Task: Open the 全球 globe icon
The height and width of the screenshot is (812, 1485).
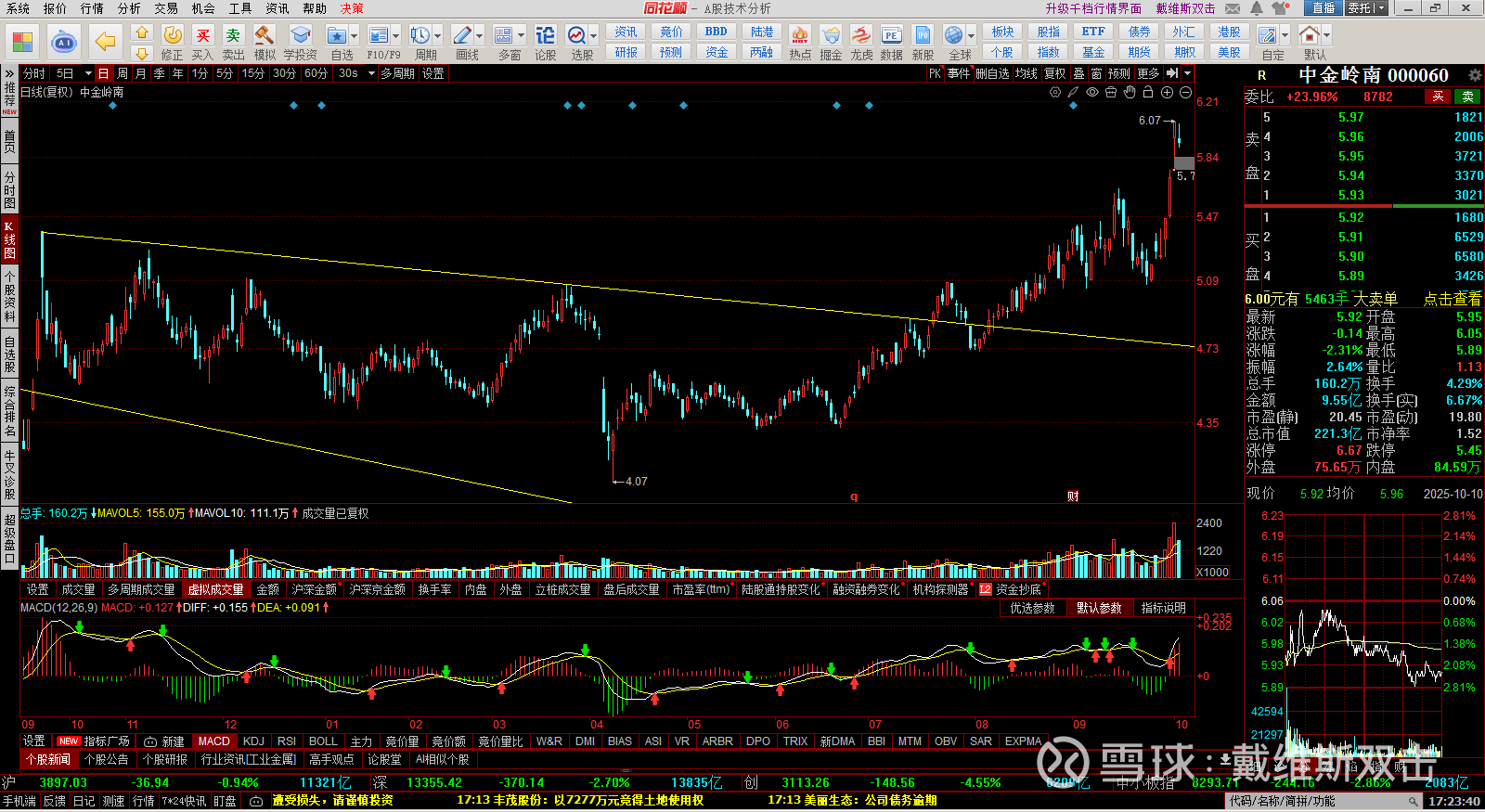Action: tap(954, 35)
